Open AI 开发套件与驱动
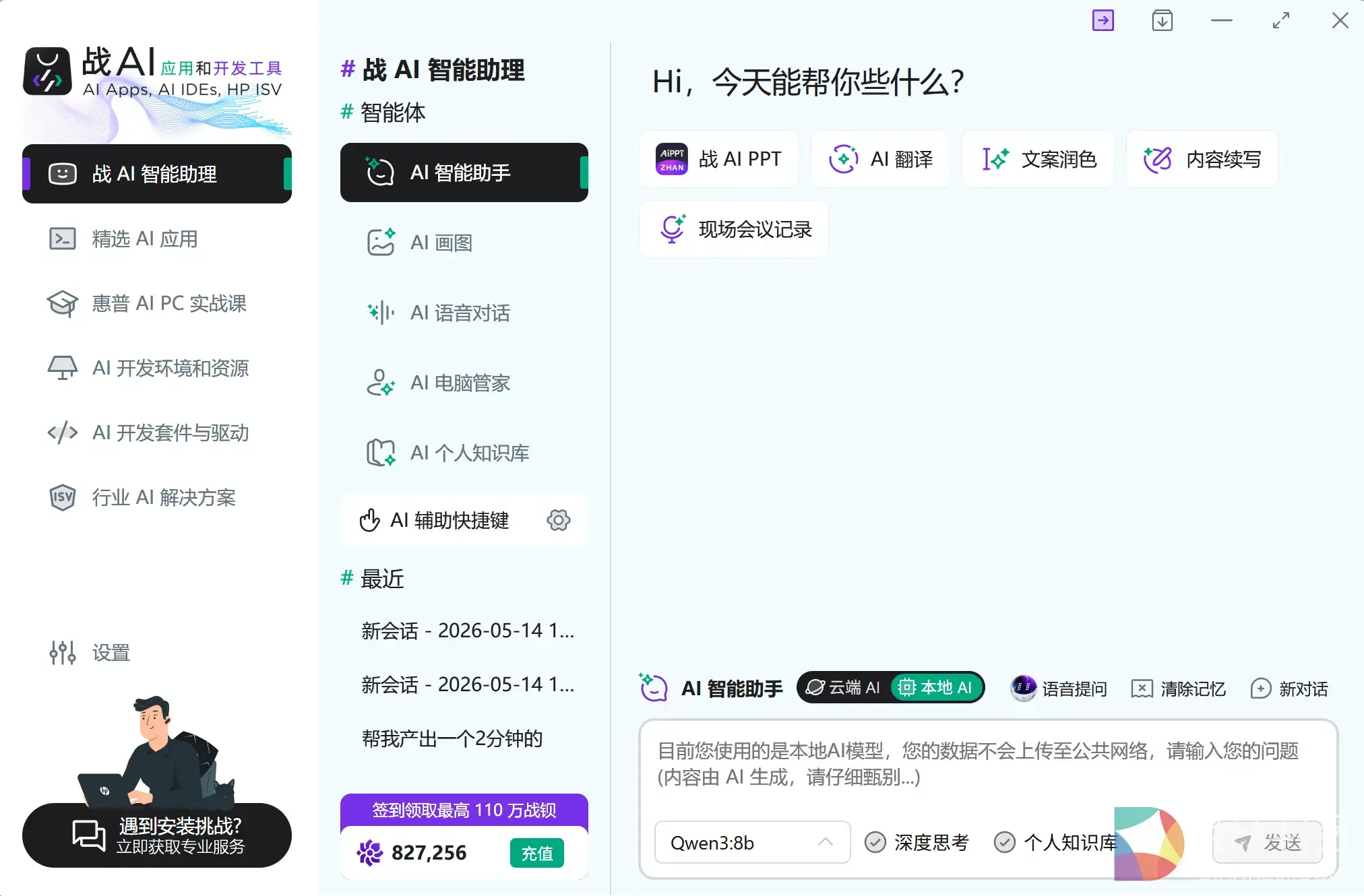 click(x=157, y=433)
